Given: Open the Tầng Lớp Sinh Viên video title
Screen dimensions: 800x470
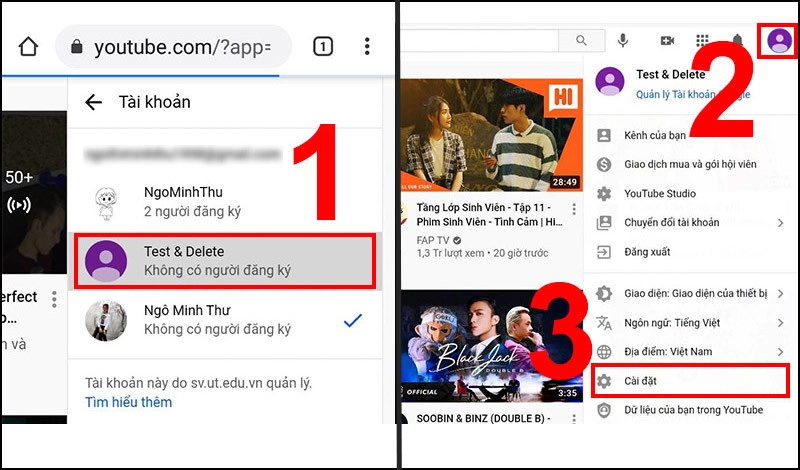Looking at the screenshot, I should pyautogui.click(x=489, y=215).
